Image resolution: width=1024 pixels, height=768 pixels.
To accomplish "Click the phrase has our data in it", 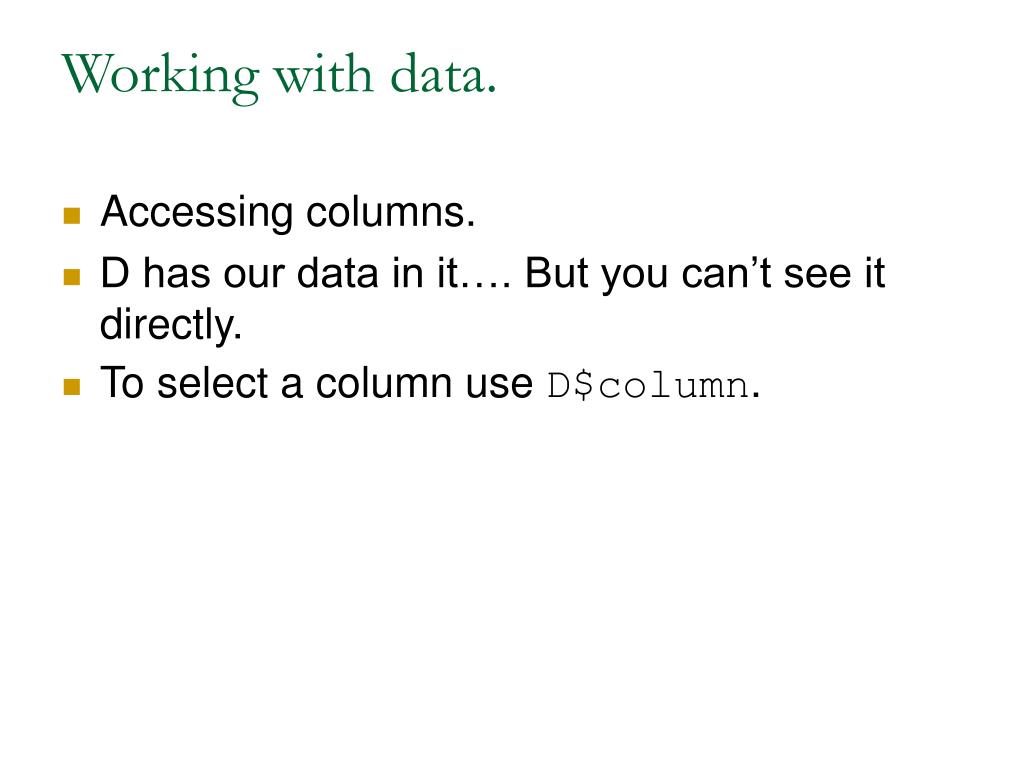I will click(300, 273).
